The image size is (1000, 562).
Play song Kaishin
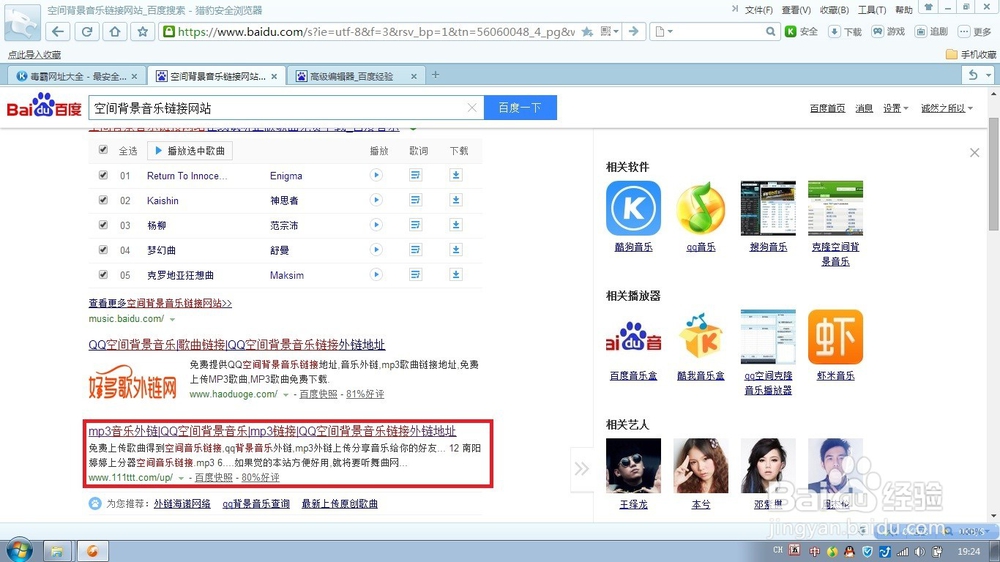coord(376,200)
